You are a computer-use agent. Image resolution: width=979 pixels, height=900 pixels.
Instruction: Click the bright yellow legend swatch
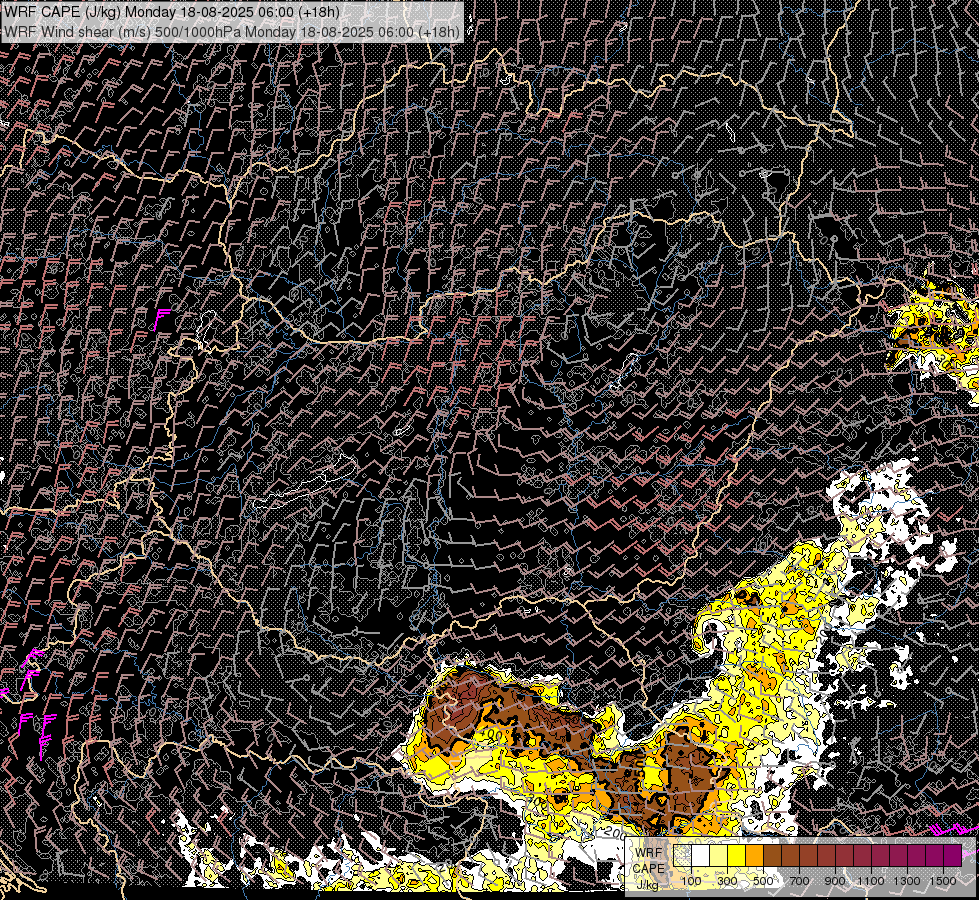pos(737,855)
